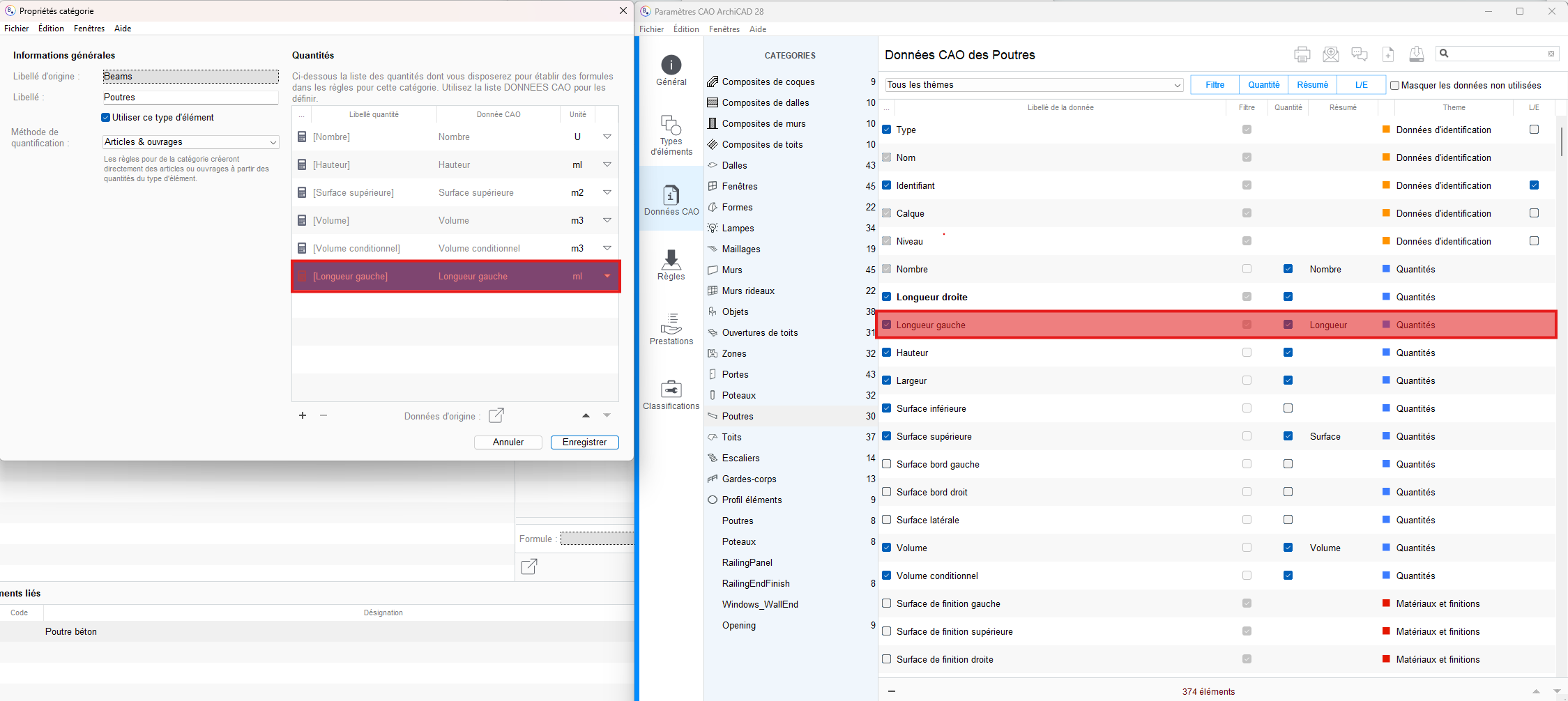Click the printer icon in toolbar
Image resolution: width=1568 pixels, height=701 pixels.
point(1302,54)
